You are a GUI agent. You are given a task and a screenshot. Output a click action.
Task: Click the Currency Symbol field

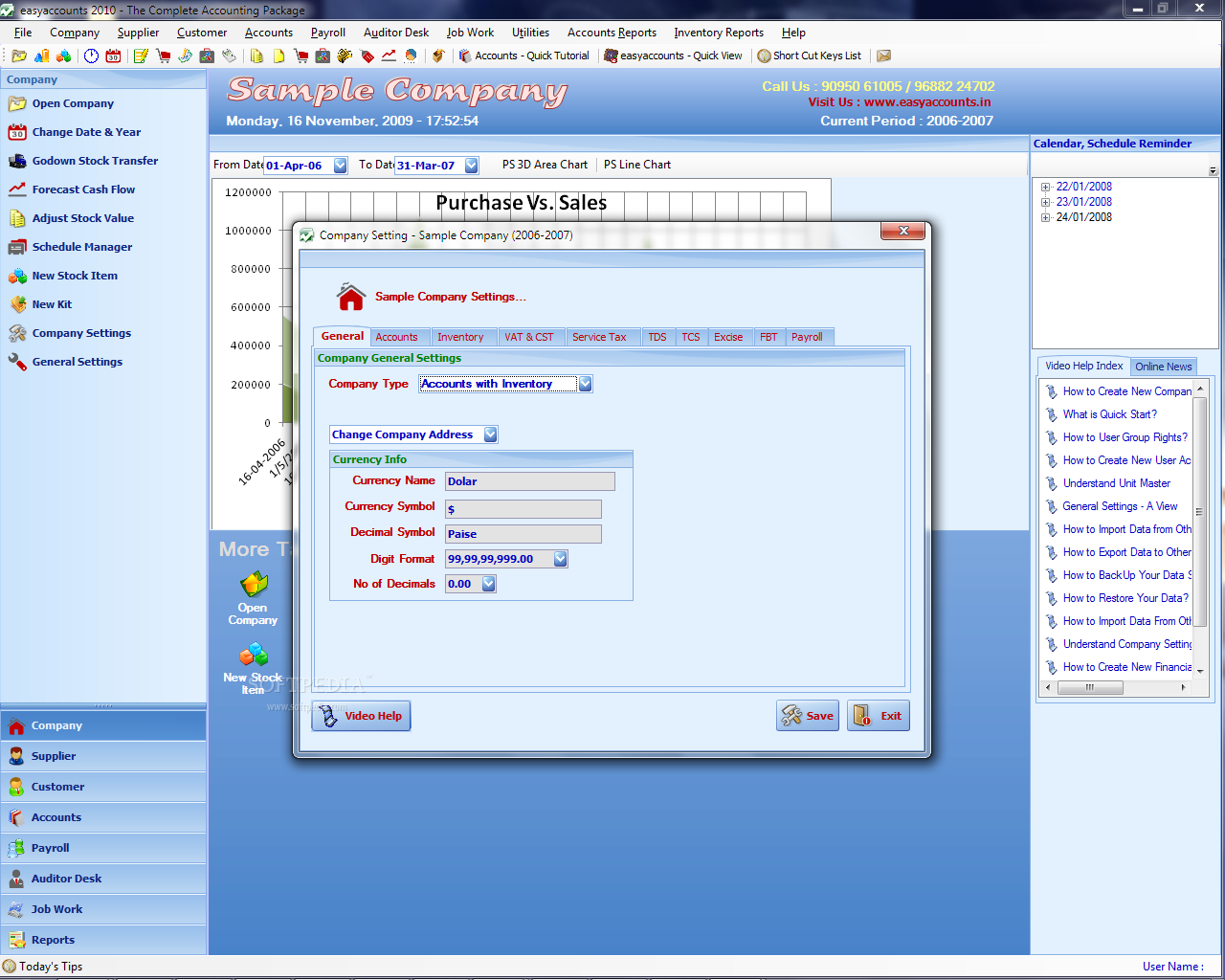tap(523, 509)
